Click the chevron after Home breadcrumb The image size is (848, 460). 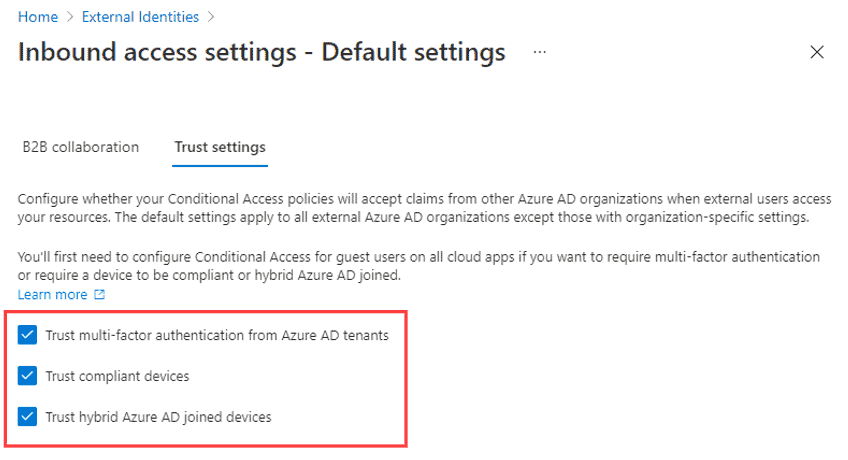pos(70,17)
